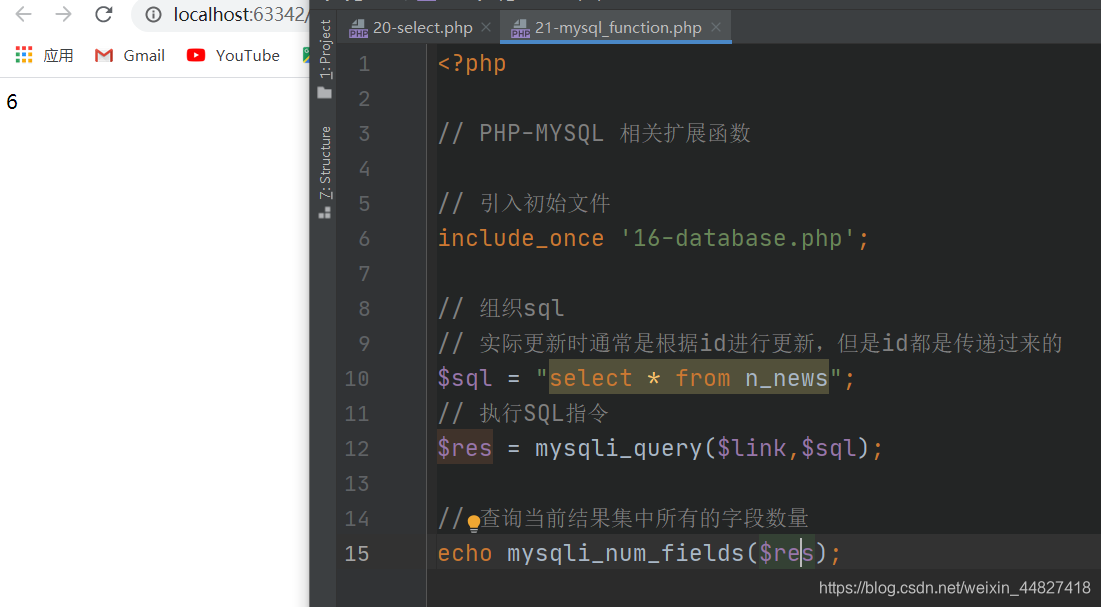
Task: Click the Apps grid icon
Action: [24, 55]
